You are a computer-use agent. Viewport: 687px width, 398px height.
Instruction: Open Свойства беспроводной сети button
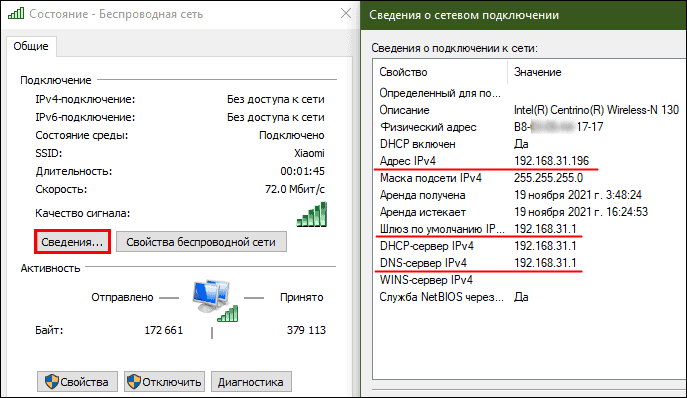coord(201,242)
